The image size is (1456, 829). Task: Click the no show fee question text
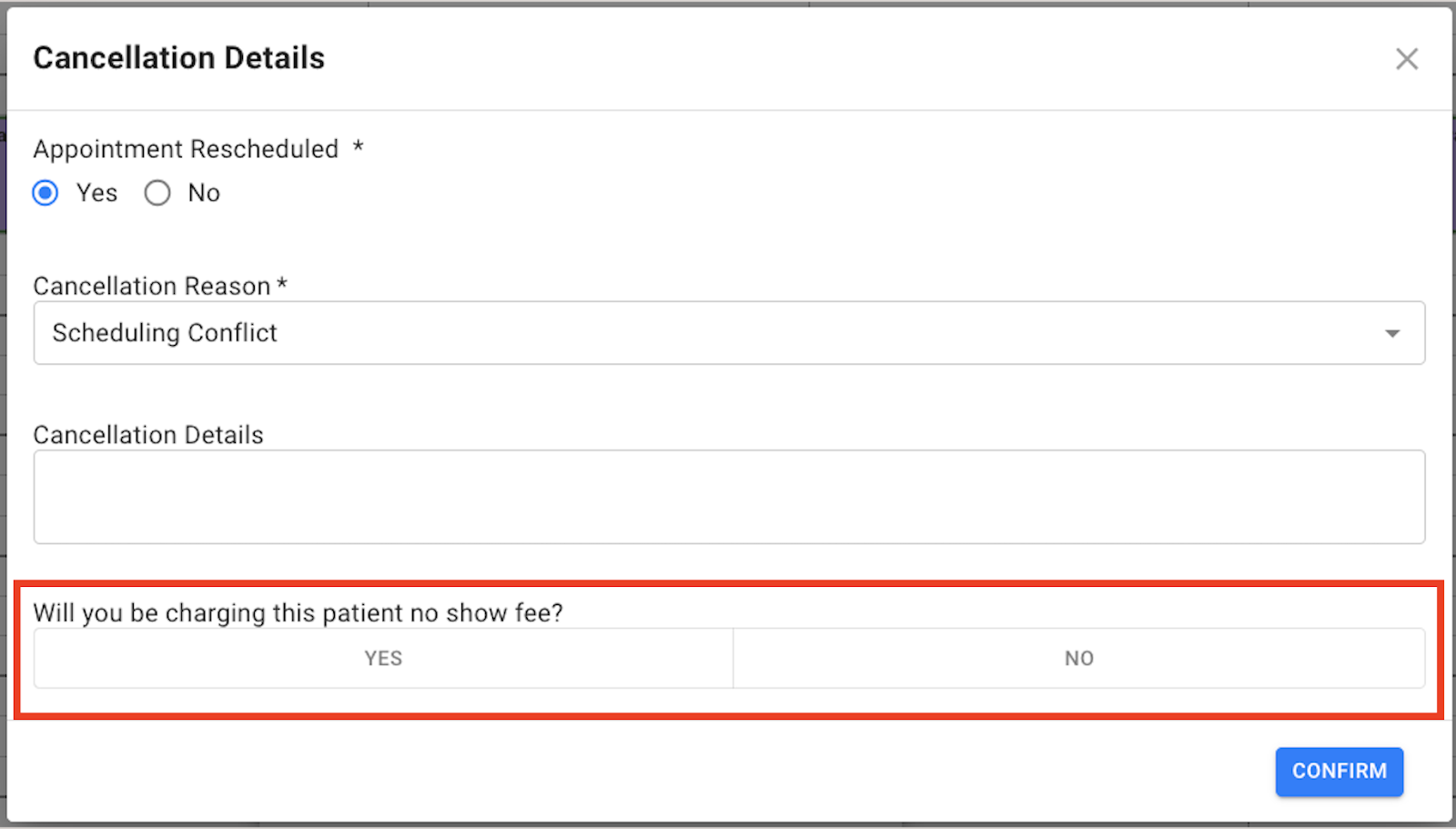pyautogui.click(x=298, y=613)
